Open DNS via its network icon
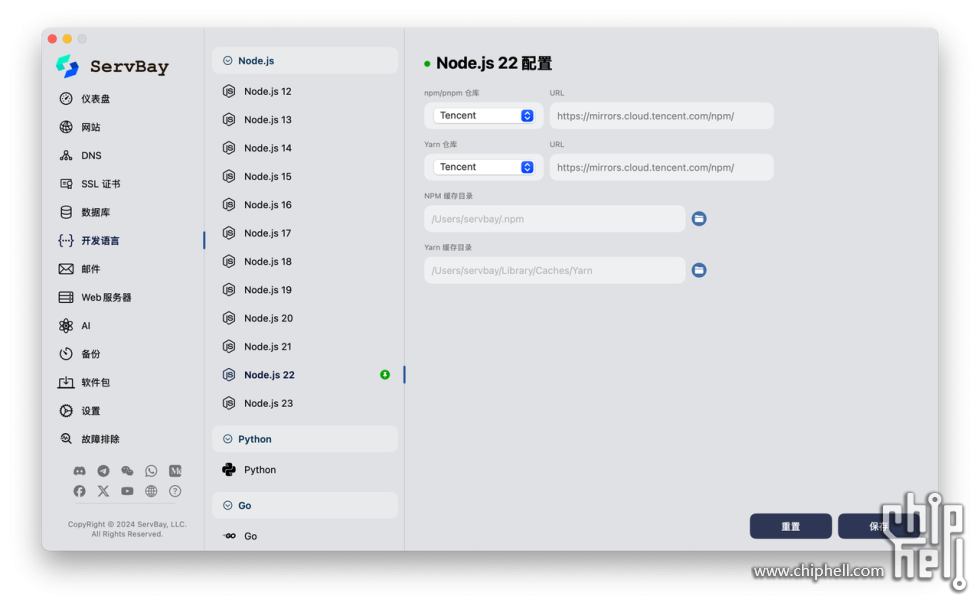980x606 pixels. (66, 156)
